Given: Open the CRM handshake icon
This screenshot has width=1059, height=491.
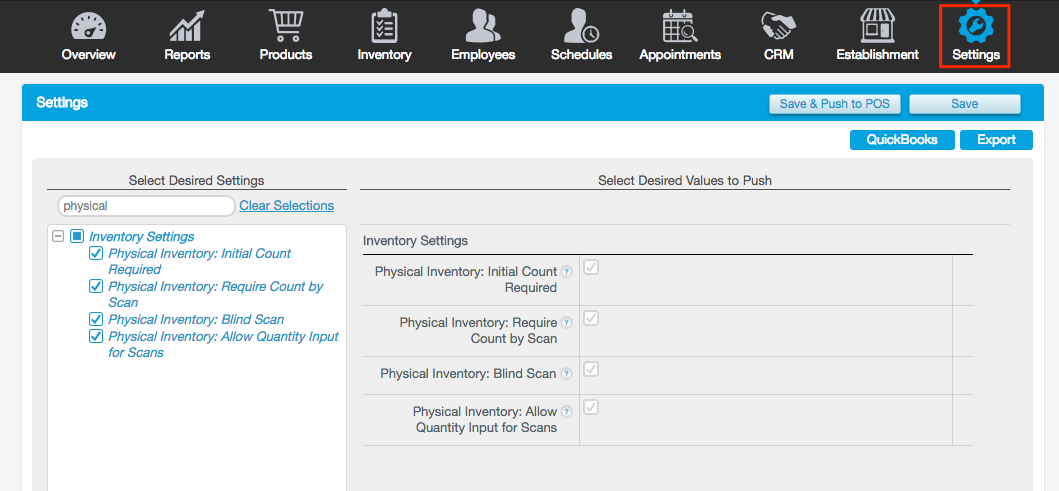Looking at the screenshot, I should (778, 27).
